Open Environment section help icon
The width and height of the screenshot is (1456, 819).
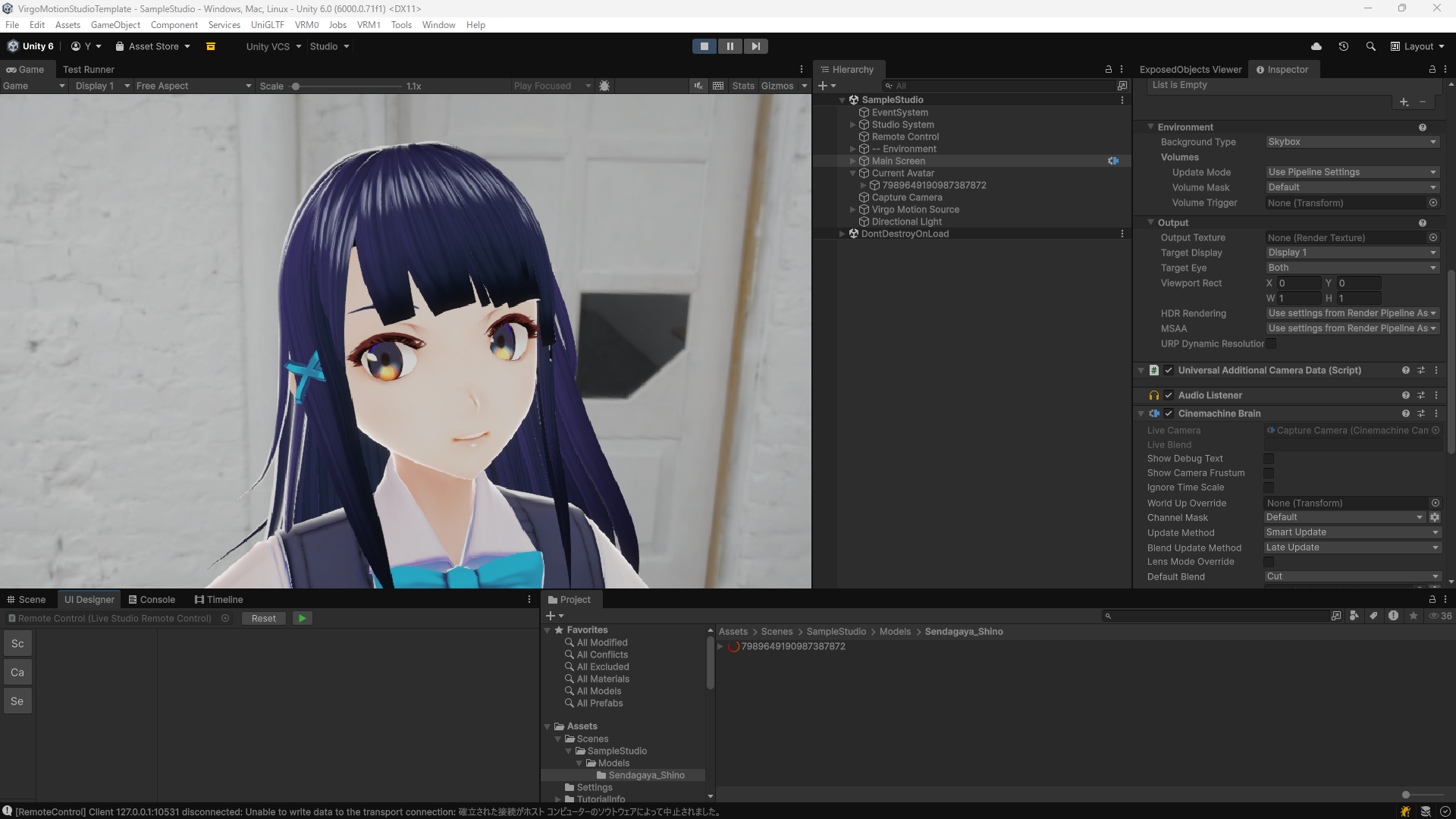tap(1423, 127)
